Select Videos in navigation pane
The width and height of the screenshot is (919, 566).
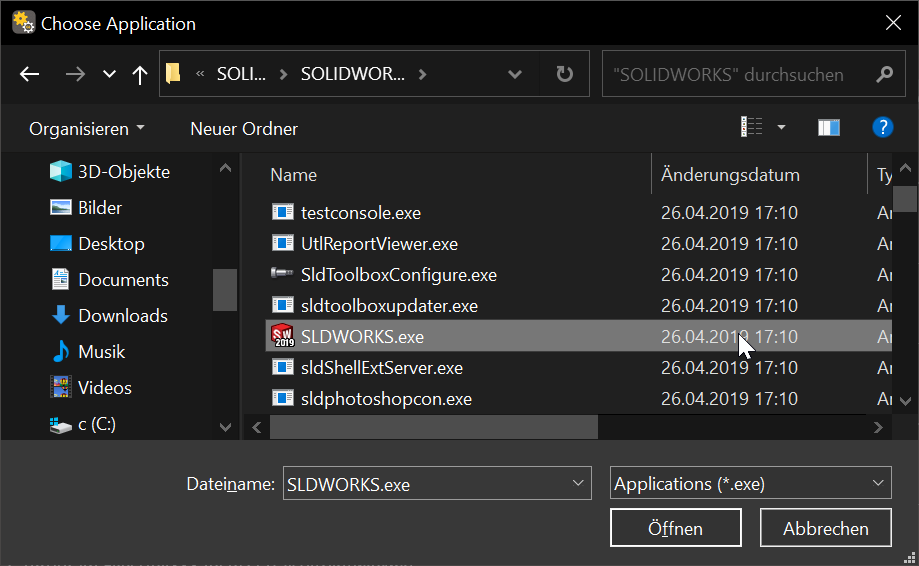coord(91,388)
